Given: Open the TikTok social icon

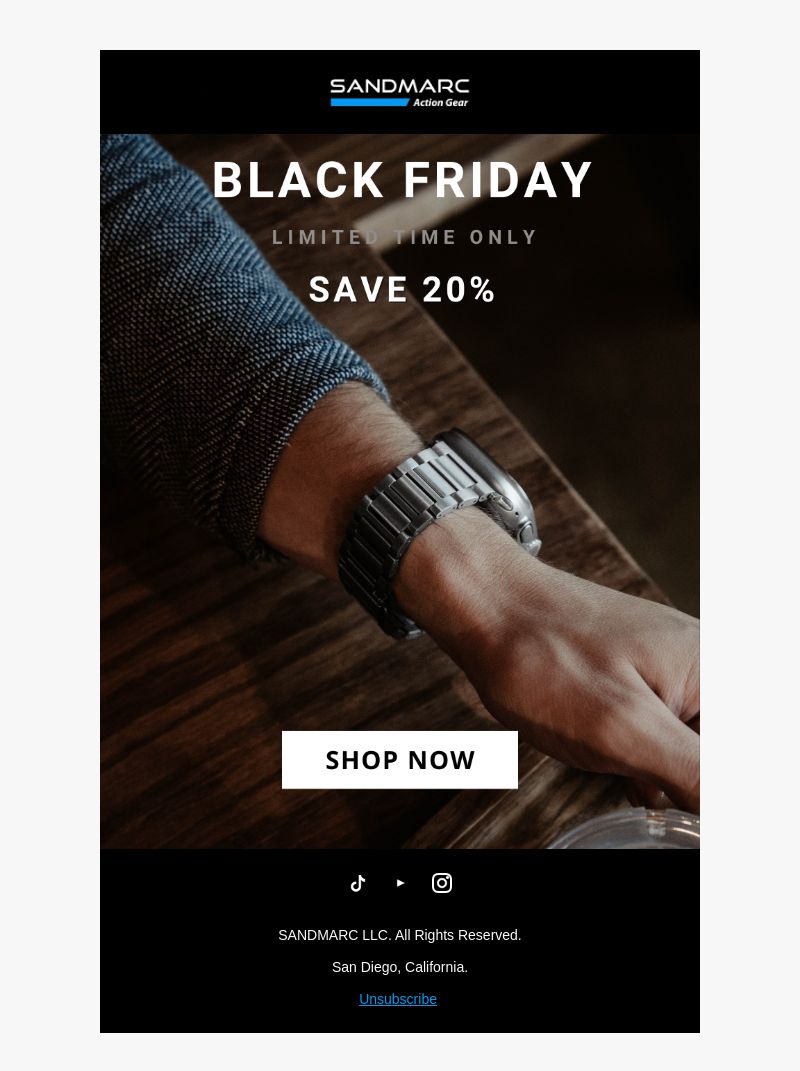Looking at the screenshot, I should click(x=358, y=883).
